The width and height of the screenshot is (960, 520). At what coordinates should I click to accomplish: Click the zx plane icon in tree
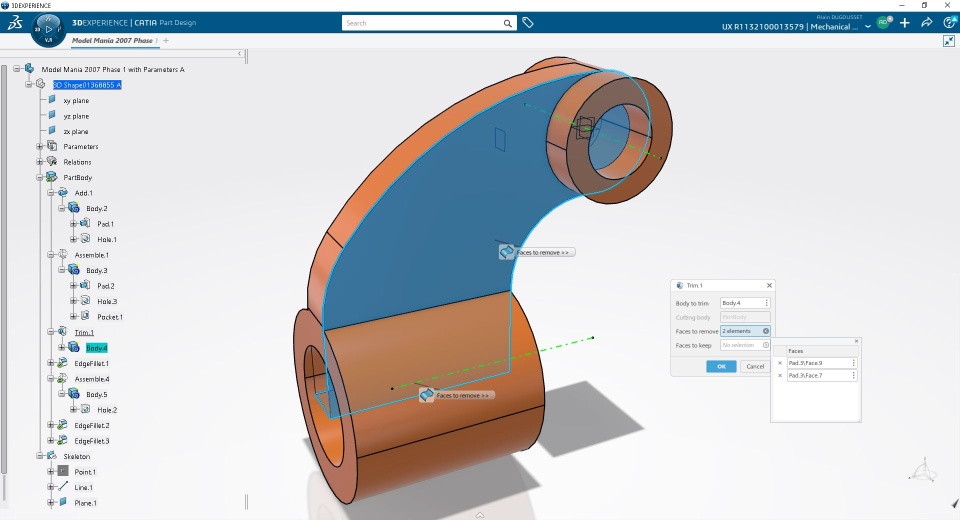click(52, 130)
